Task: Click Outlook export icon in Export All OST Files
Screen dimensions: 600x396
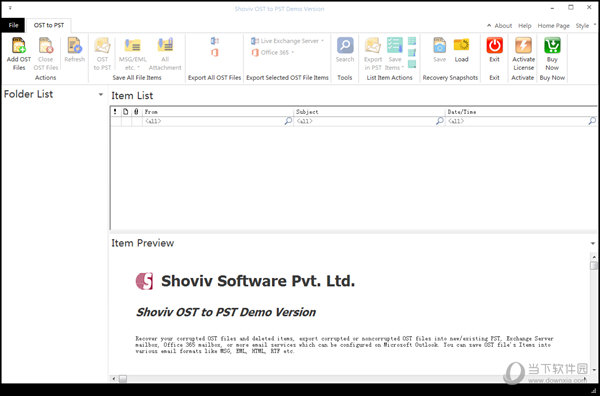Action: (215, 41)
